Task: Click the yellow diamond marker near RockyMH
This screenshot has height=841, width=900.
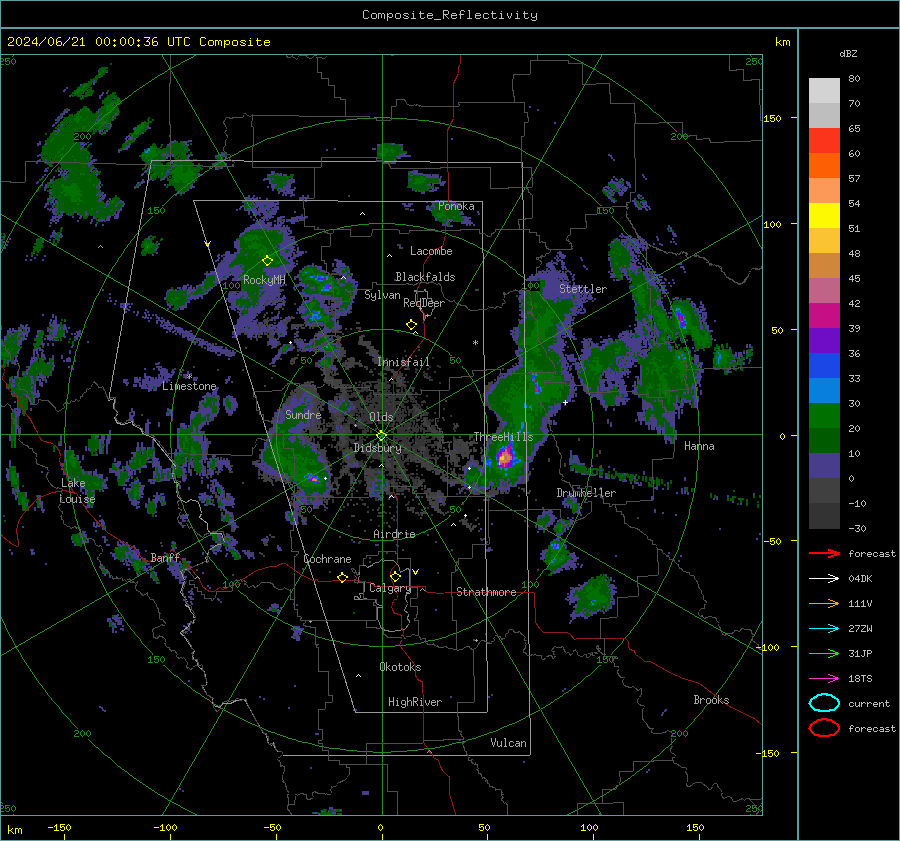Action: tap(267, 261)
